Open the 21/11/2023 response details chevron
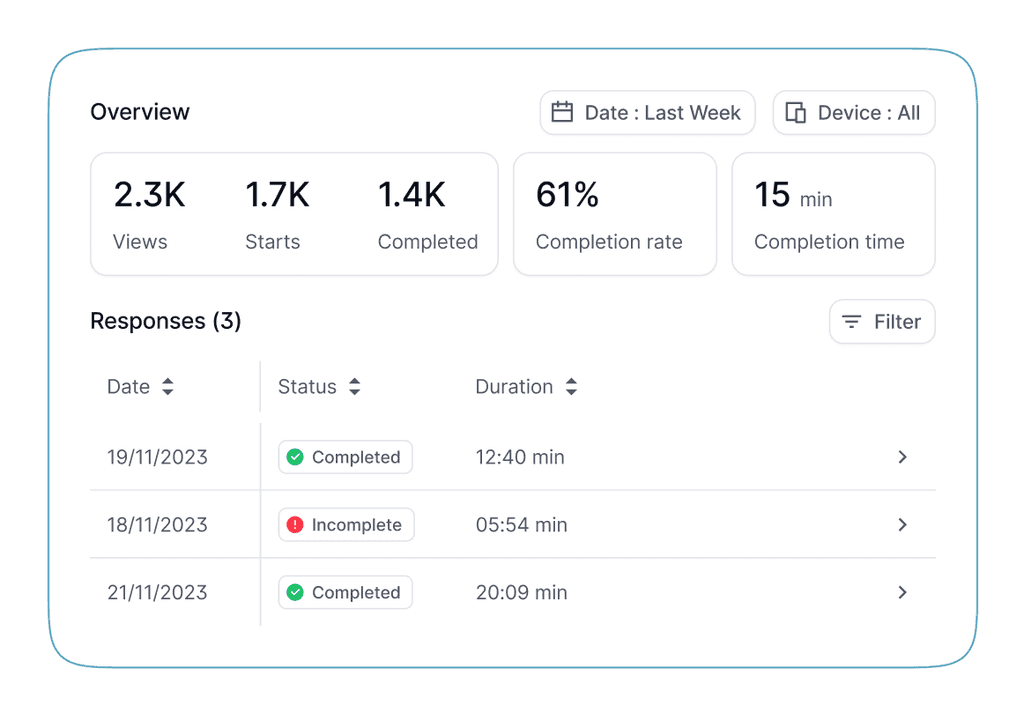The height and width of the screenshot is (714, 1024). 903,592
